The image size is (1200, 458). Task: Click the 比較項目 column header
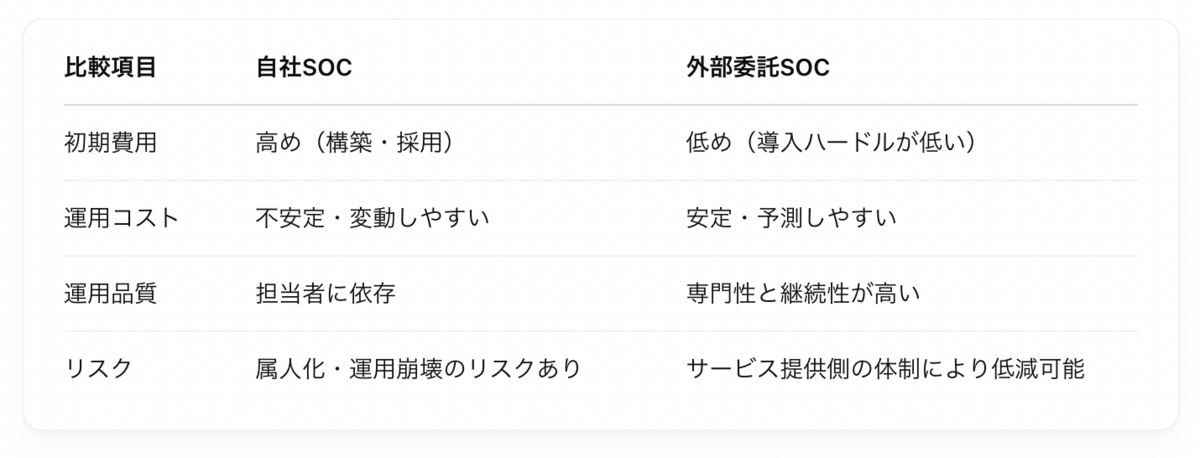point(110,68)
